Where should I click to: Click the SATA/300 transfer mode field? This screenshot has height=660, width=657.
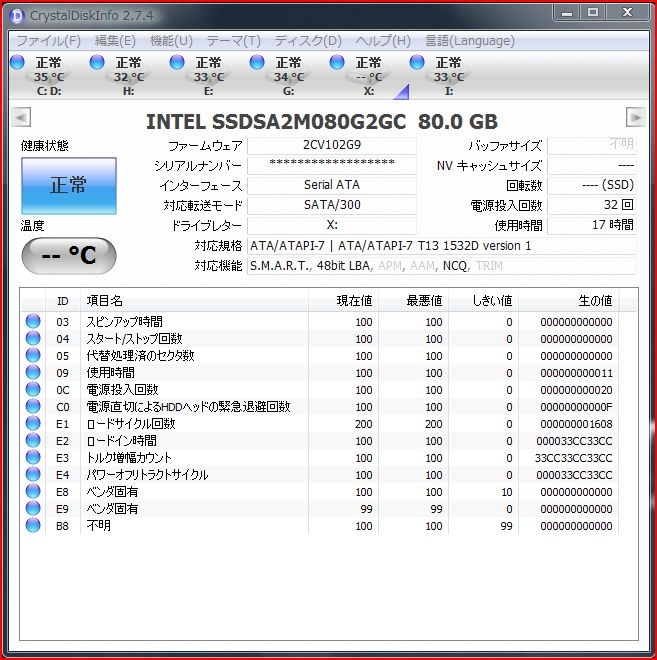click(332, 205)
